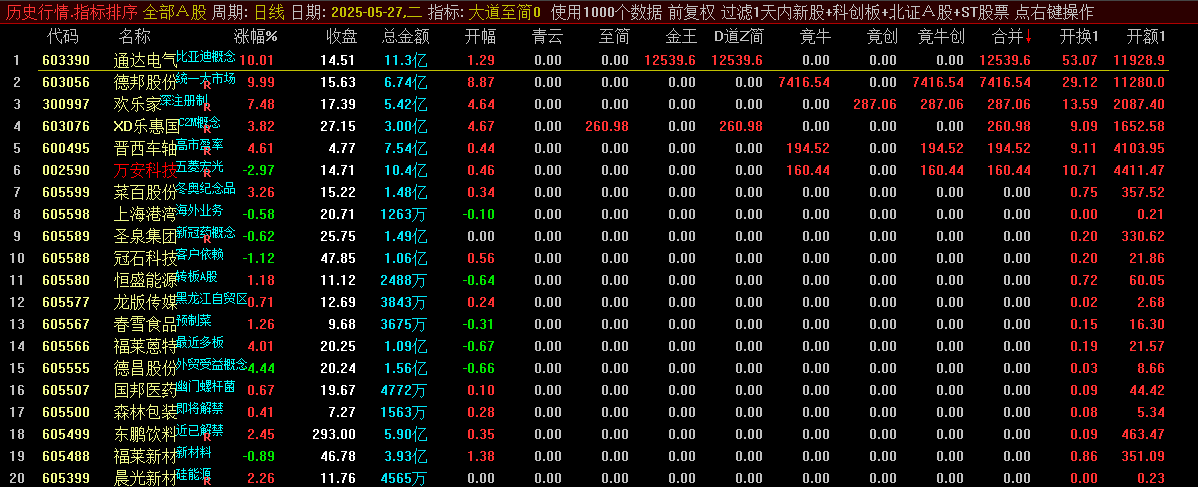Select stock code 605566
This screenshot has height=487, width=1198.
coord(66,346)
